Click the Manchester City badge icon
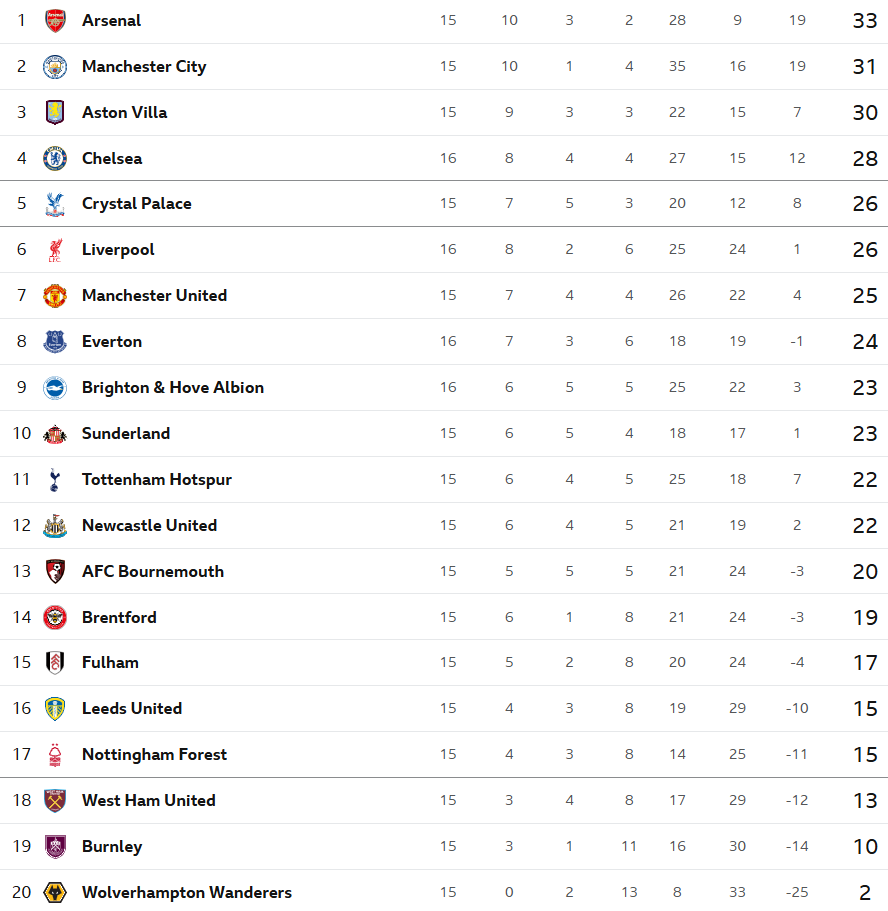888x911 pixels. [x=55, y=67]
